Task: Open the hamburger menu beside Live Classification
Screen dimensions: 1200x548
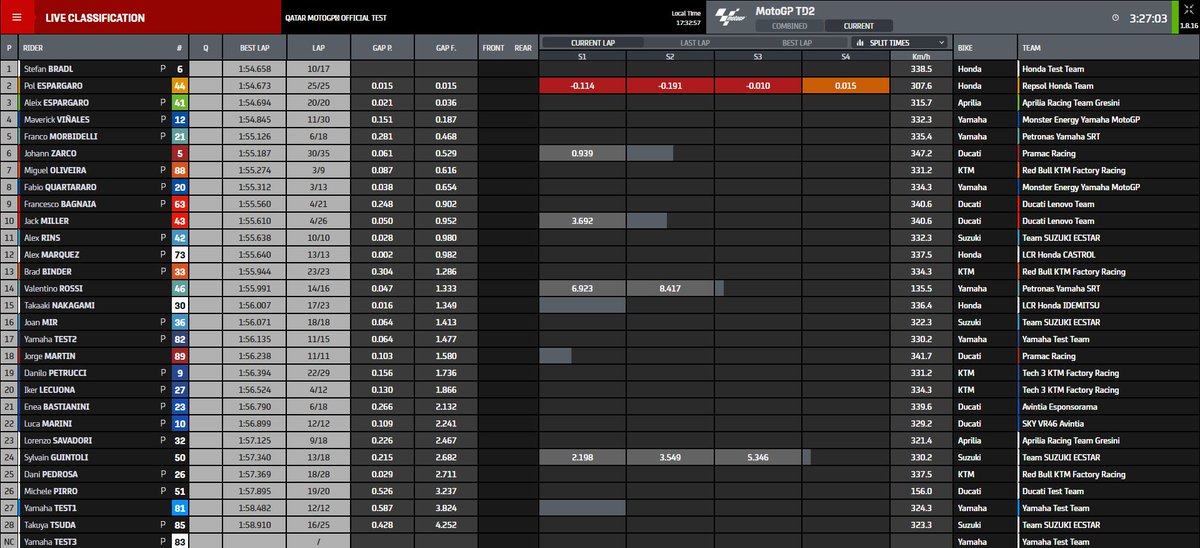Action: click(17, 17)
